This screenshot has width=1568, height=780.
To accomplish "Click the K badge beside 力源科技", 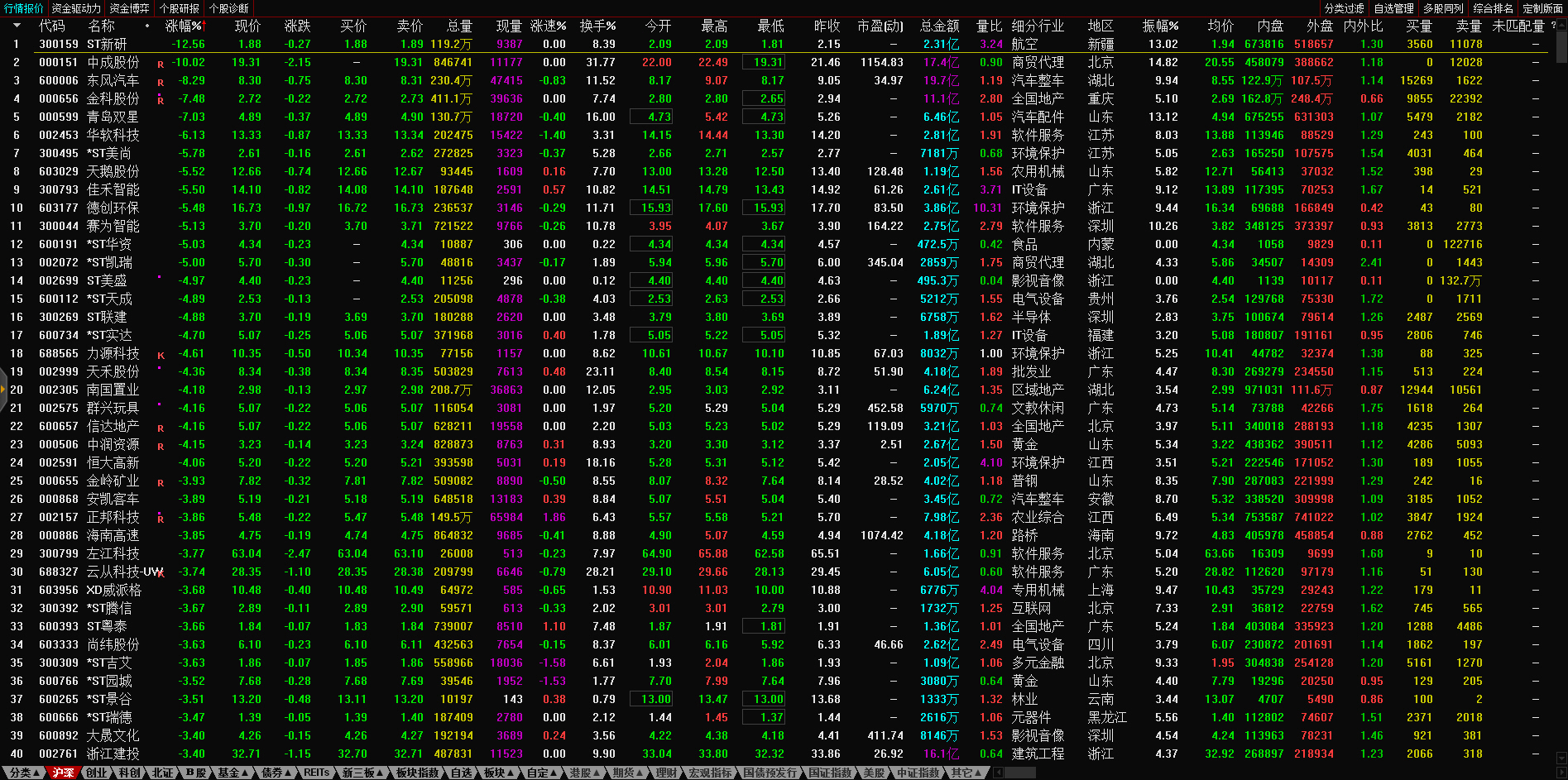I will tap(161, 356).
